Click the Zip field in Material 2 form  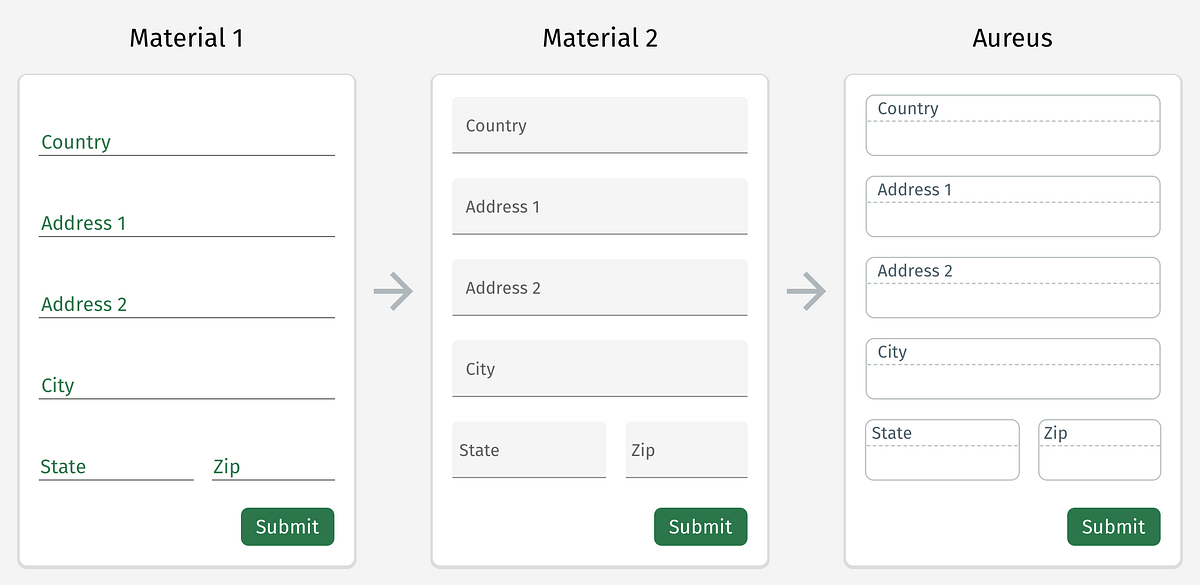686,450
